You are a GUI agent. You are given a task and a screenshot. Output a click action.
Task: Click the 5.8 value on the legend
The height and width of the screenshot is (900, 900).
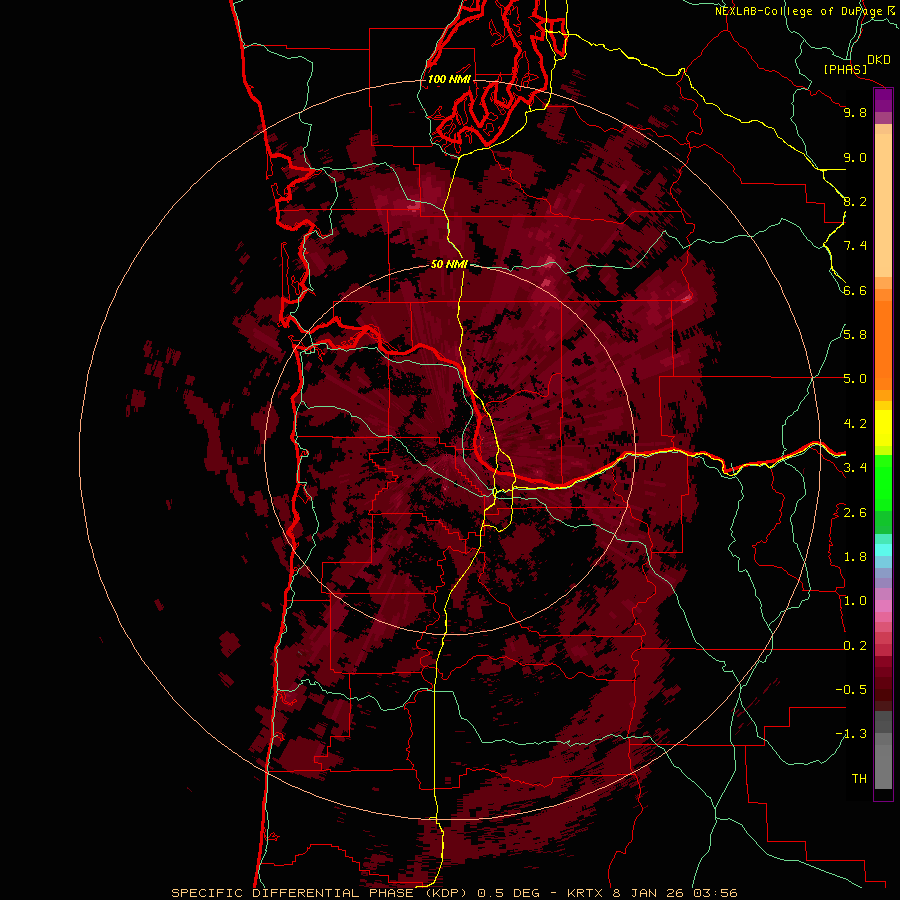[x=855, y=334]
